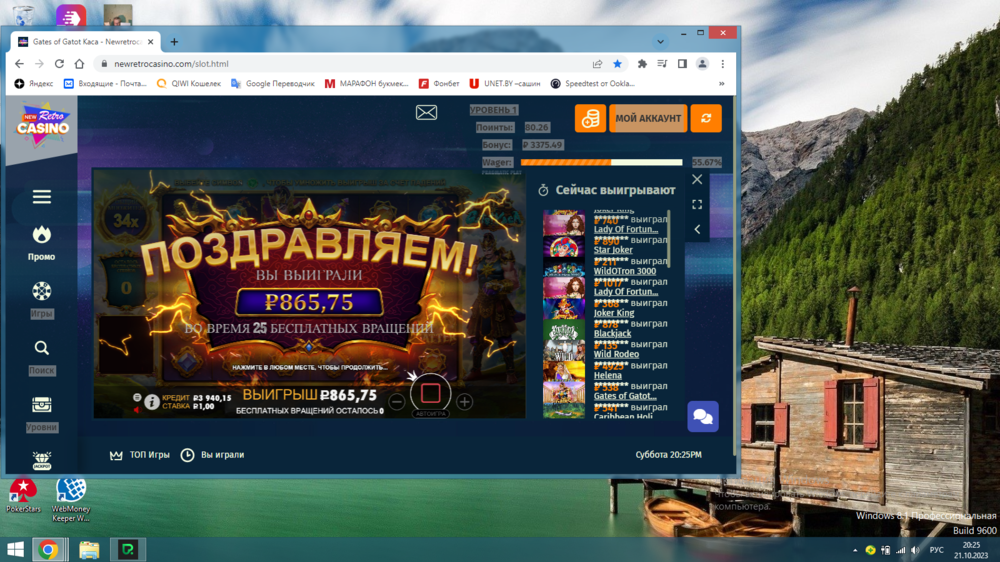Click the Поиск magnifier icon
1000x562 pixels.
pyautogui.click(x=42, y=348)
